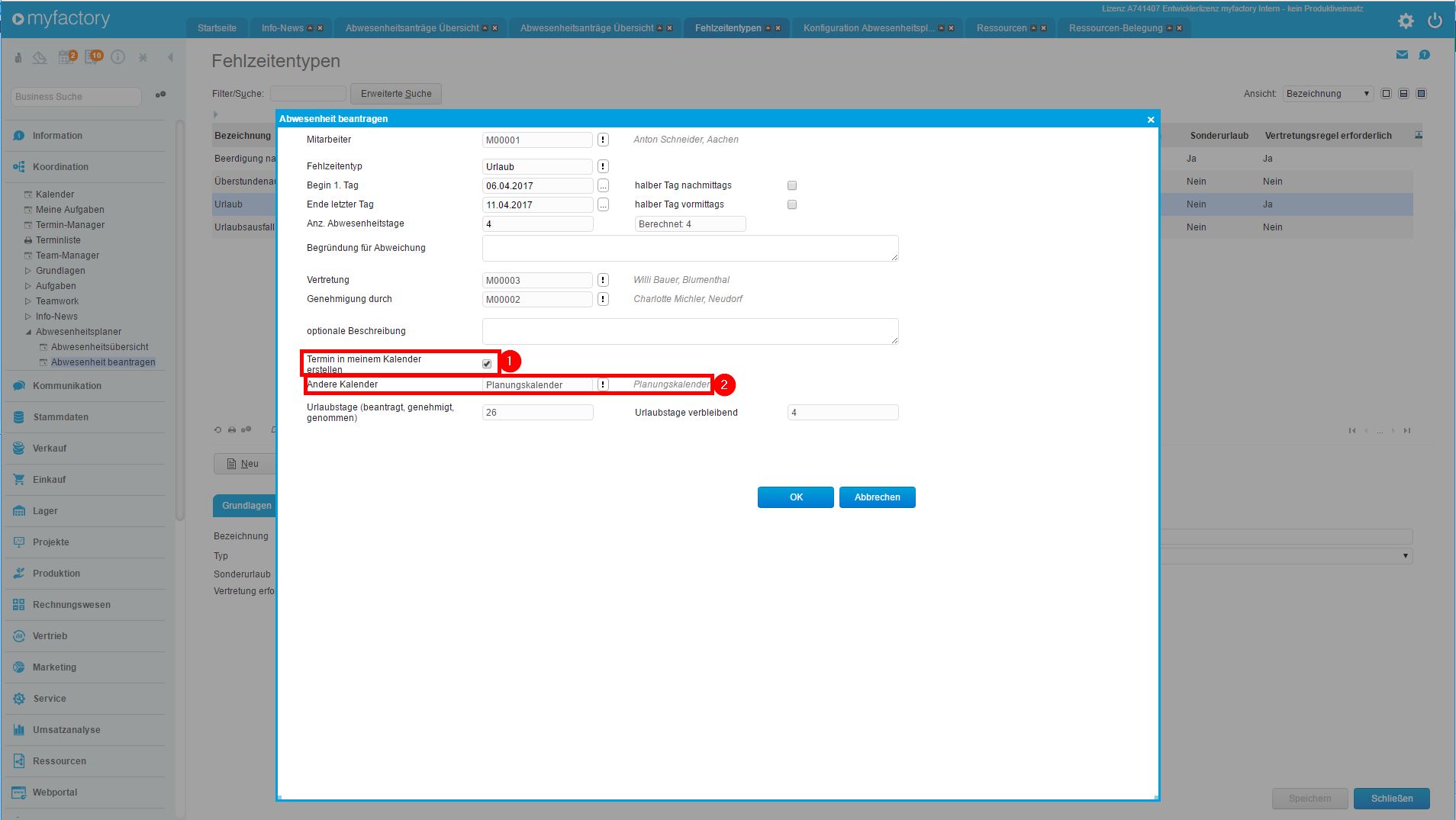Click the Abbrechen button

tap(877, 497)
